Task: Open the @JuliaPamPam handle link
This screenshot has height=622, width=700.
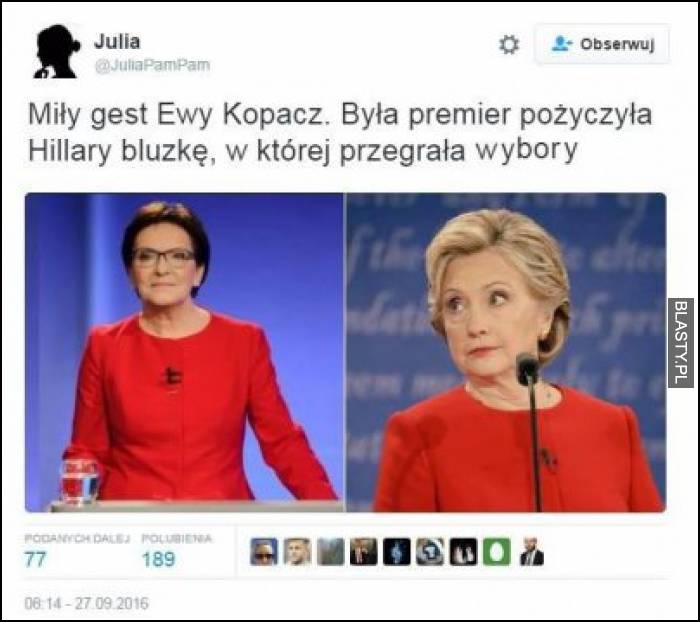Action: point(152,65)
